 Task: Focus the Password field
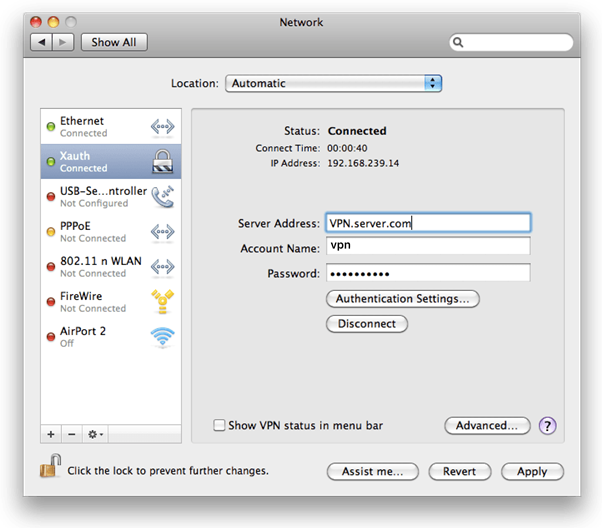428,273
